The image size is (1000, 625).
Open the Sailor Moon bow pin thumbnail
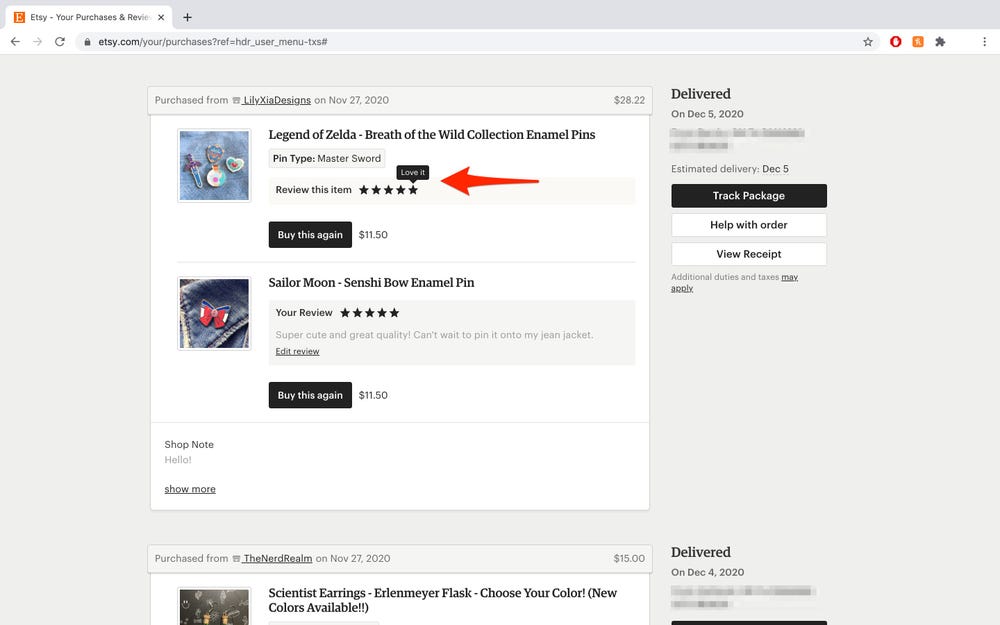(x=214, y=314)
